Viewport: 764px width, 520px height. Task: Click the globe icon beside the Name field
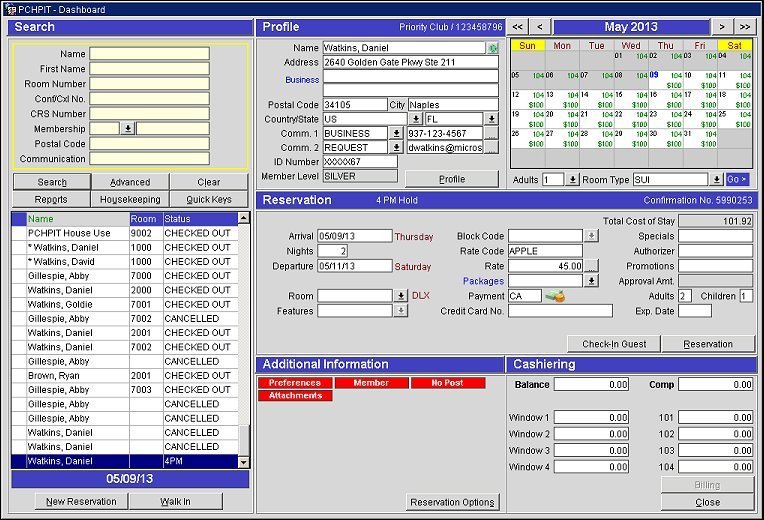pos(492,48)
